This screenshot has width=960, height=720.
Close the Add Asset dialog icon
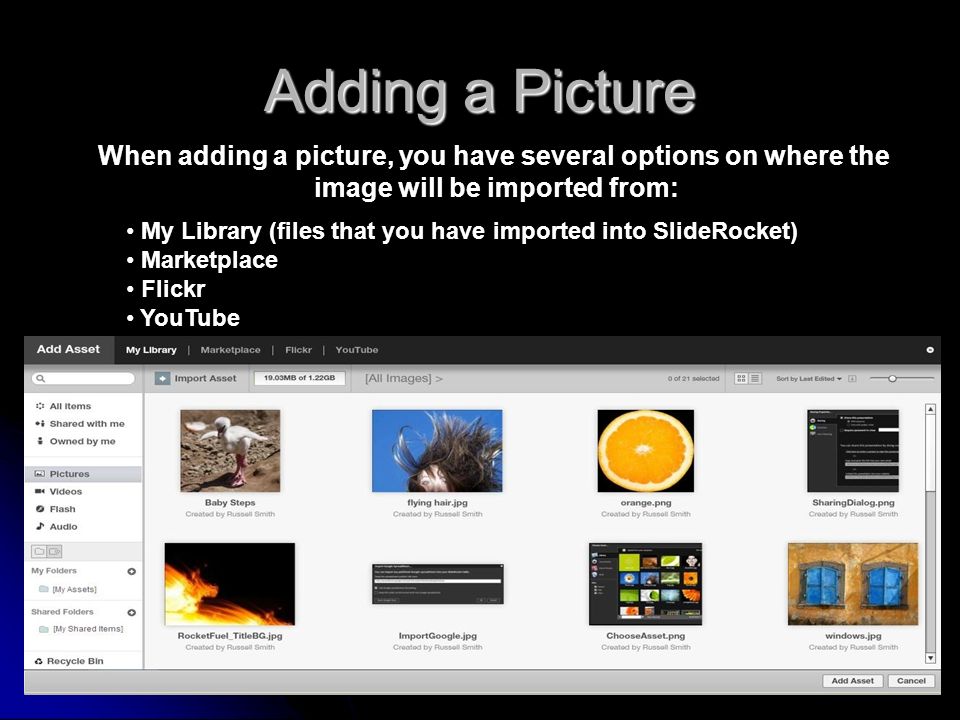tap(930, 350)
